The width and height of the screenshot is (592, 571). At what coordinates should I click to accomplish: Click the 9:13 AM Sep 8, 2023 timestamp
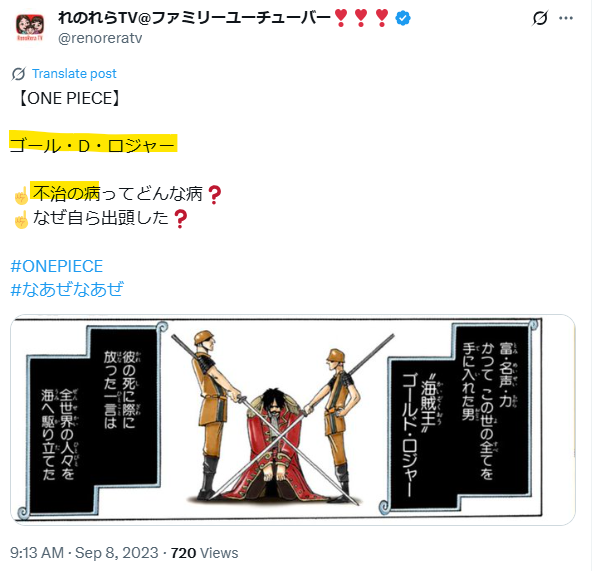84,553
